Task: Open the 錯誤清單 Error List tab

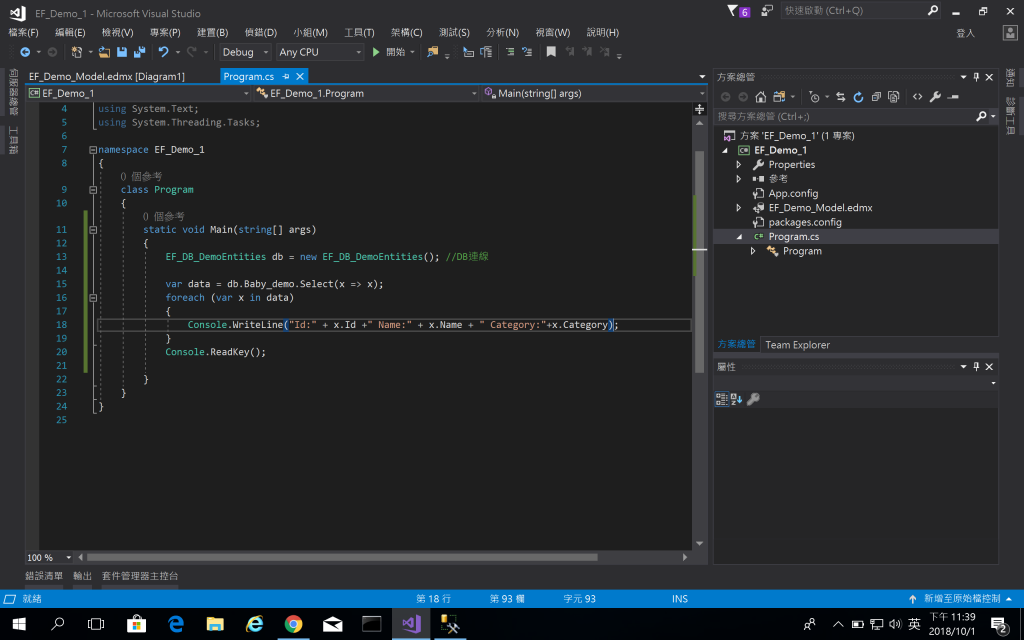Action: pos(44,576)
